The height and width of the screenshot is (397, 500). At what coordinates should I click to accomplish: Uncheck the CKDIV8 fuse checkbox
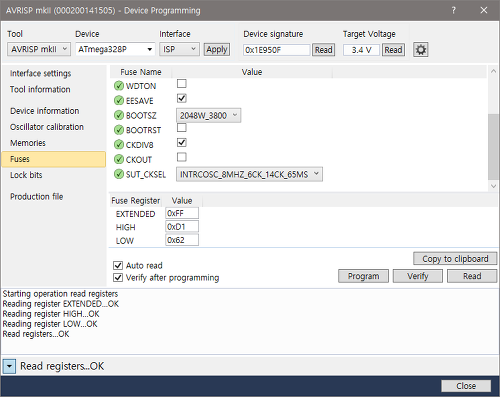(x=182, y=142)
